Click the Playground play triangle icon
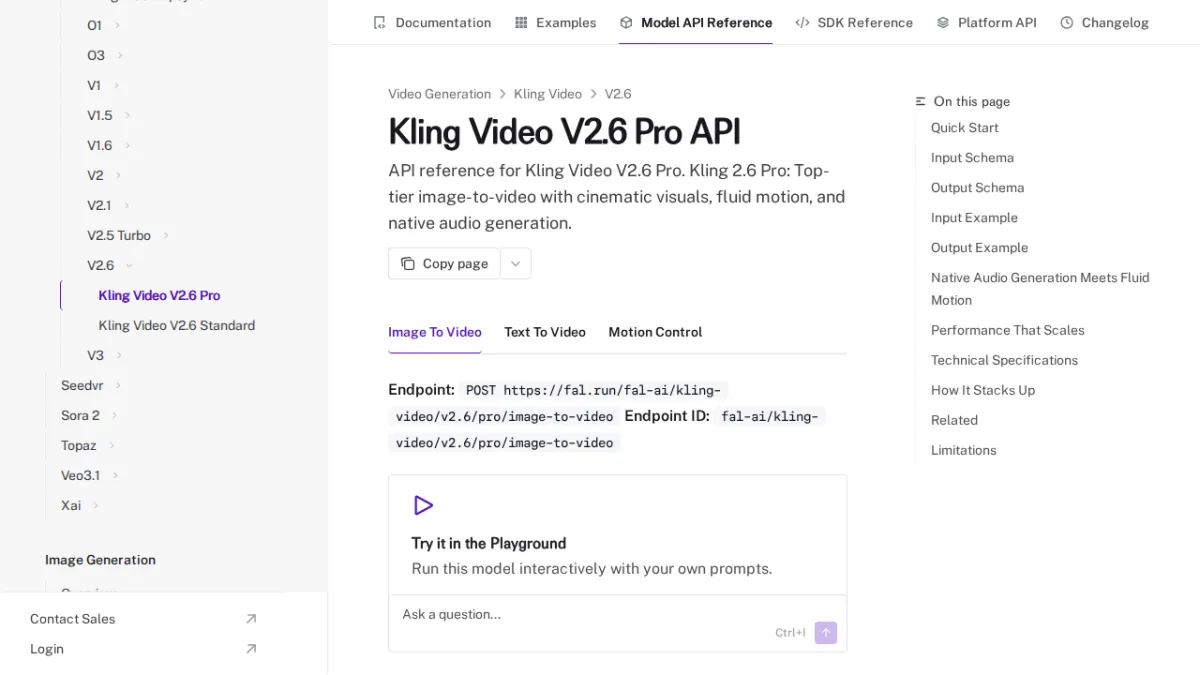This screenshot has width=1200, height=675. pos(424,505)
